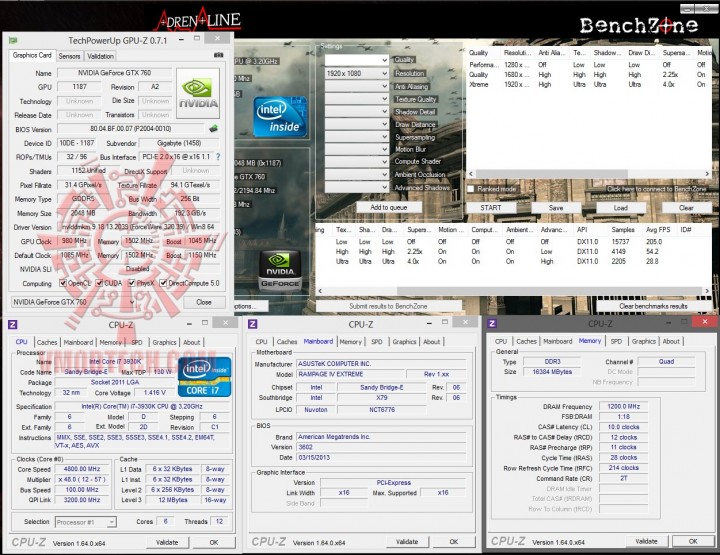Open the SPD tab in the CPU-Z Mainboard window

point(377,342)
